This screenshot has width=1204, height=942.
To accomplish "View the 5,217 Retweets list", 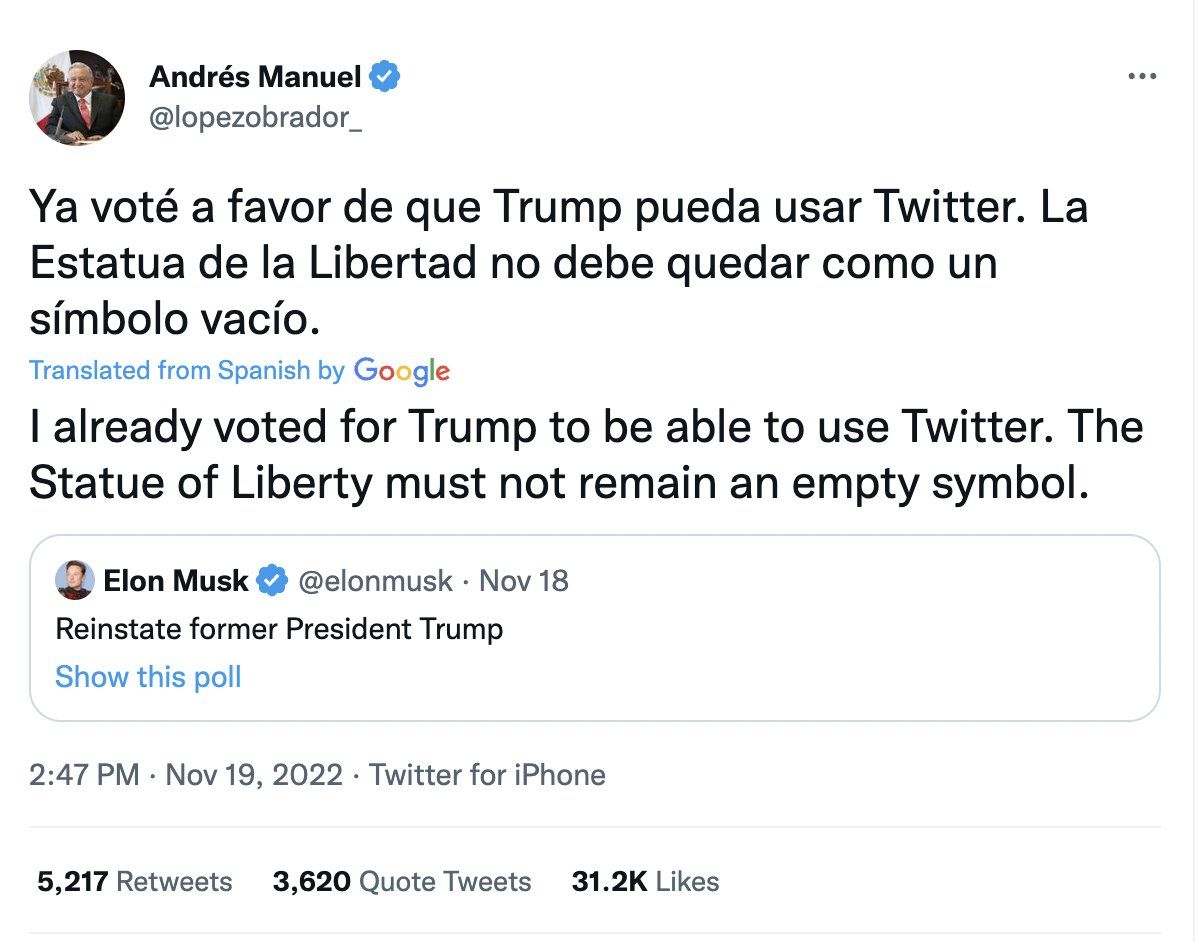I will click(x=135, y=881).
